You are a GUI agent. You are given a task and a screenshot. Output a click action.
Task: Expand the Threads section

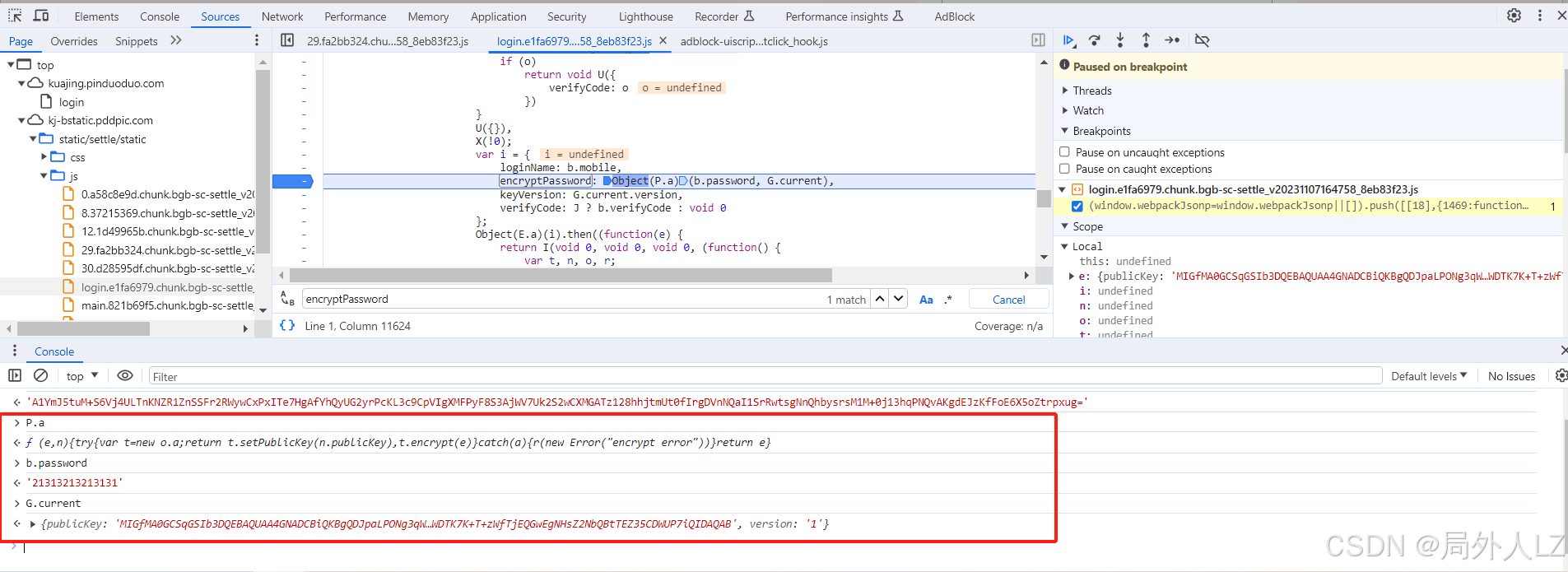[x=1065, y=91]
